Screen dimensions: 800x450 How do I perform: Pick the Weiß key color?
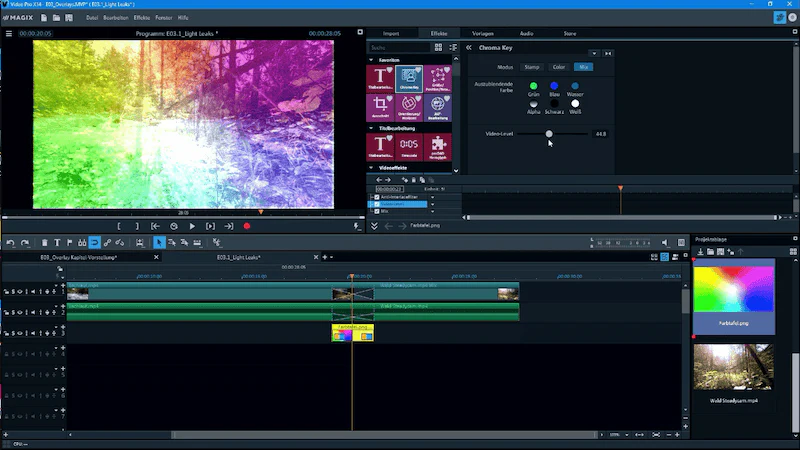click(575, 104)
